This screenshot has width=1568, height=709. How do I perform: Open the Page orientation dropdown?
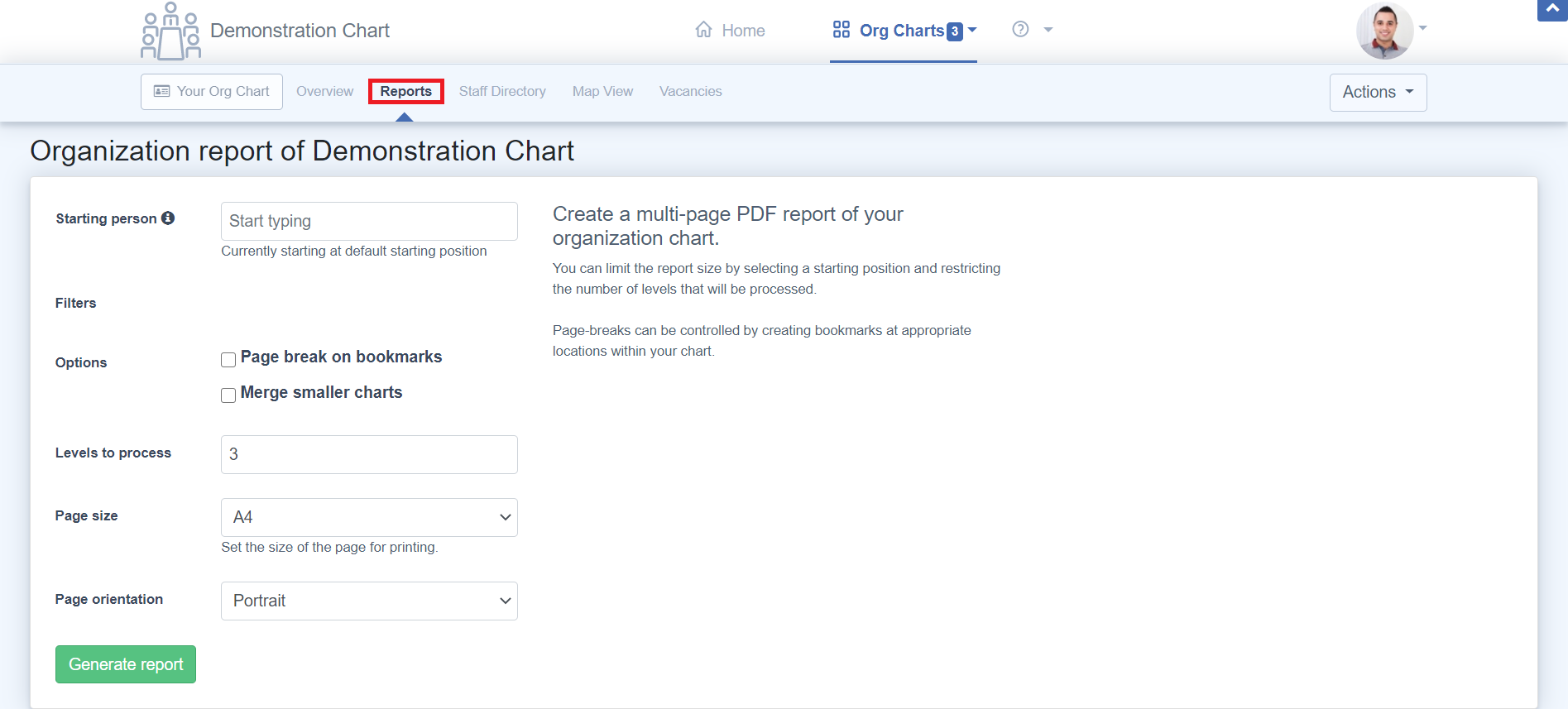(x=369, y=601)
